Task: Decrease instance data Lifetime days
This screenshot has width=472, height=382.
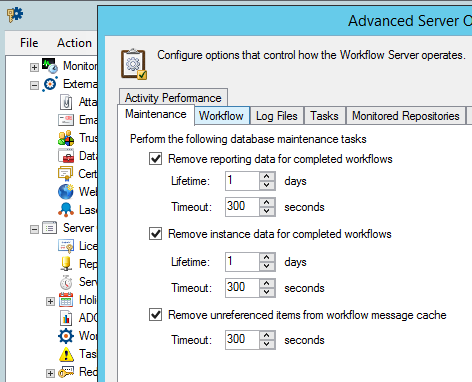Action: pos(267,266)
